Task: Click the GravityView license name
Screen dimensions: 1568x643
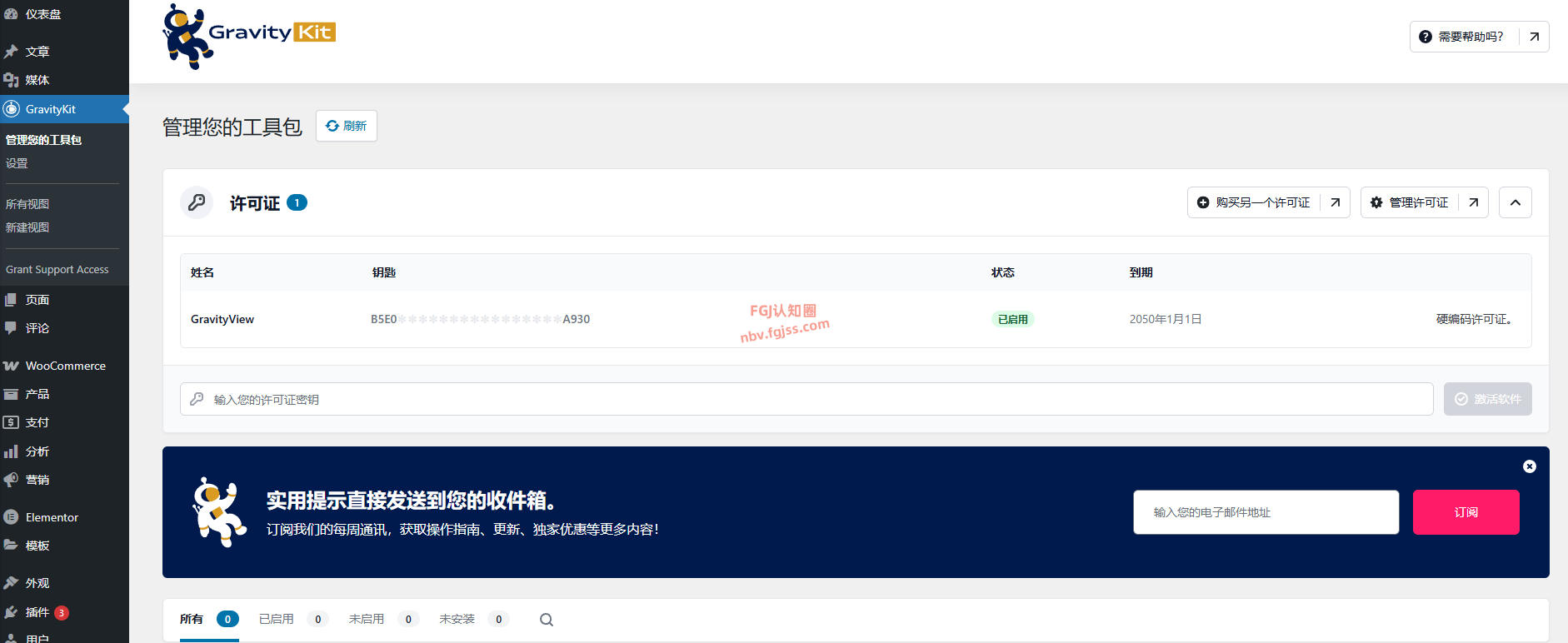Action: click(x=222, y=319)
